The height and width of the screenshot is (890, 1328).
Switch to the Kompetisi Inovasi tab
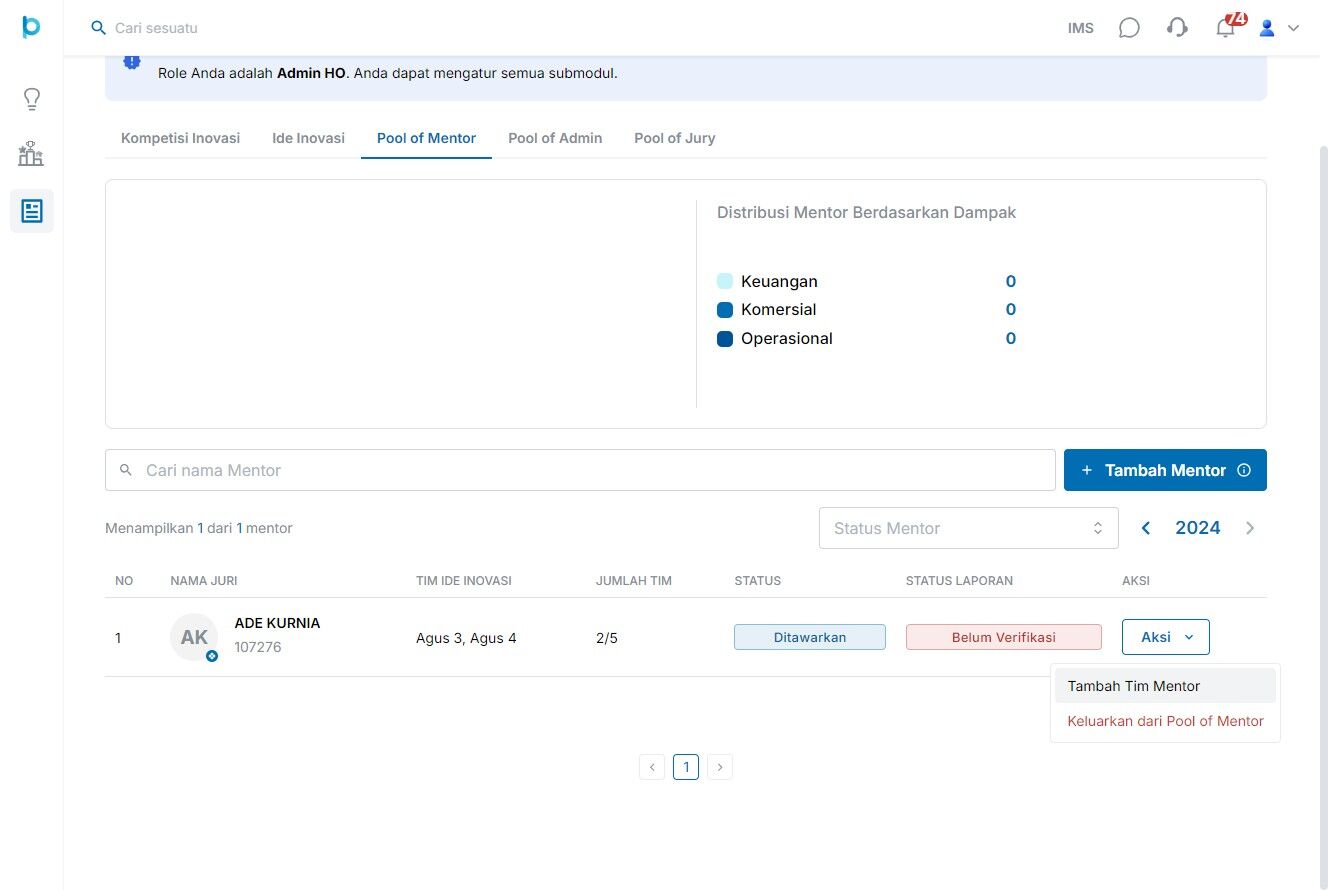(180, 138)
